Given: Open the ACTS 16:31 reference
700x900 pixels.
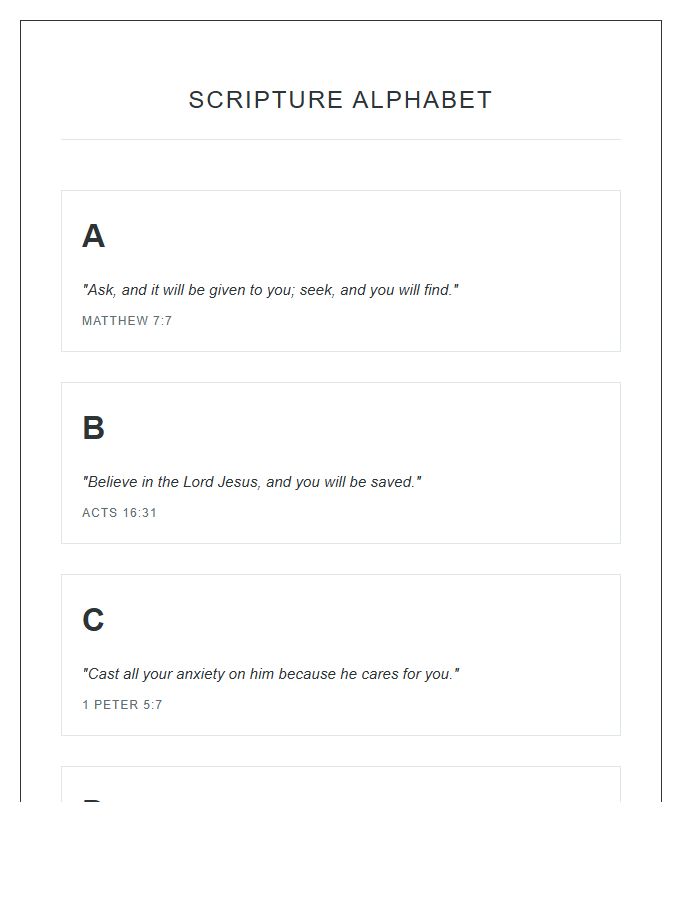Looking at the screenshot, I should 119,513.
